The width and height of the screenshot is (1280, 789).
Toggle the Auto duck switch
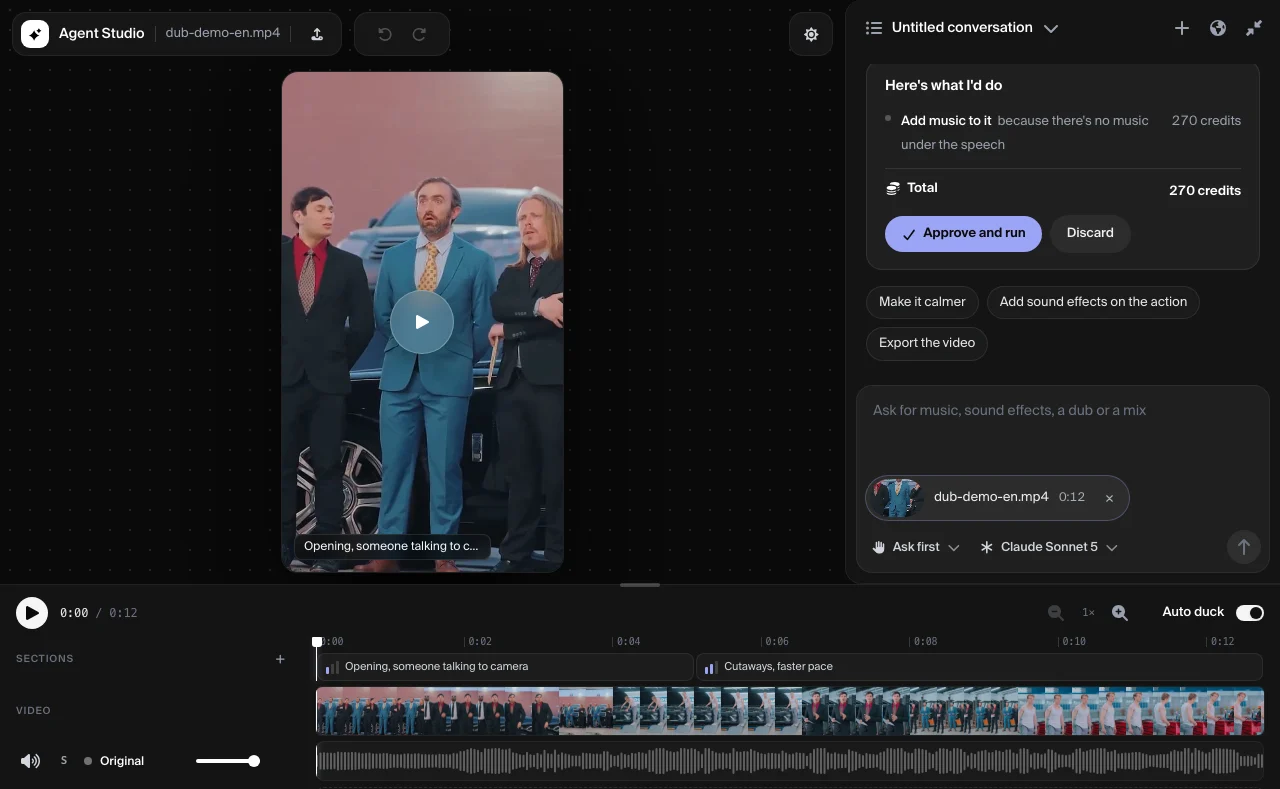1250,612
